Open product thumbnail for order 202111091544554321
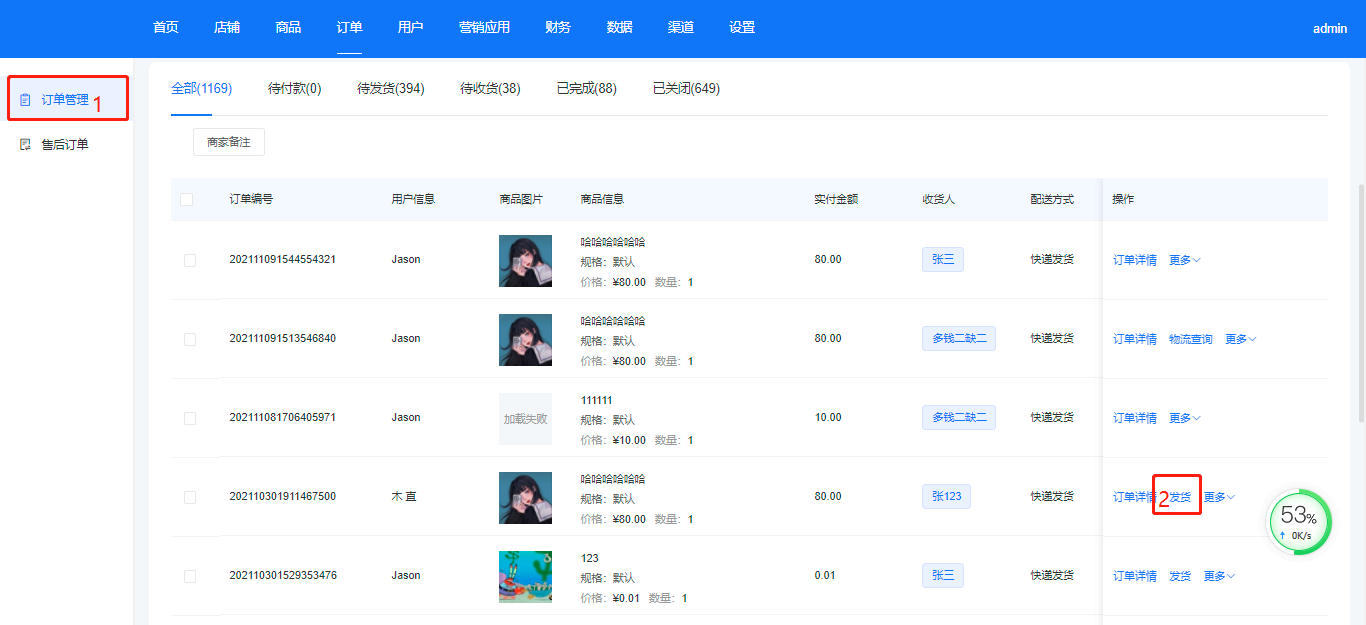This screenshot has height=625, width=1366. click(x=525, y=261)
